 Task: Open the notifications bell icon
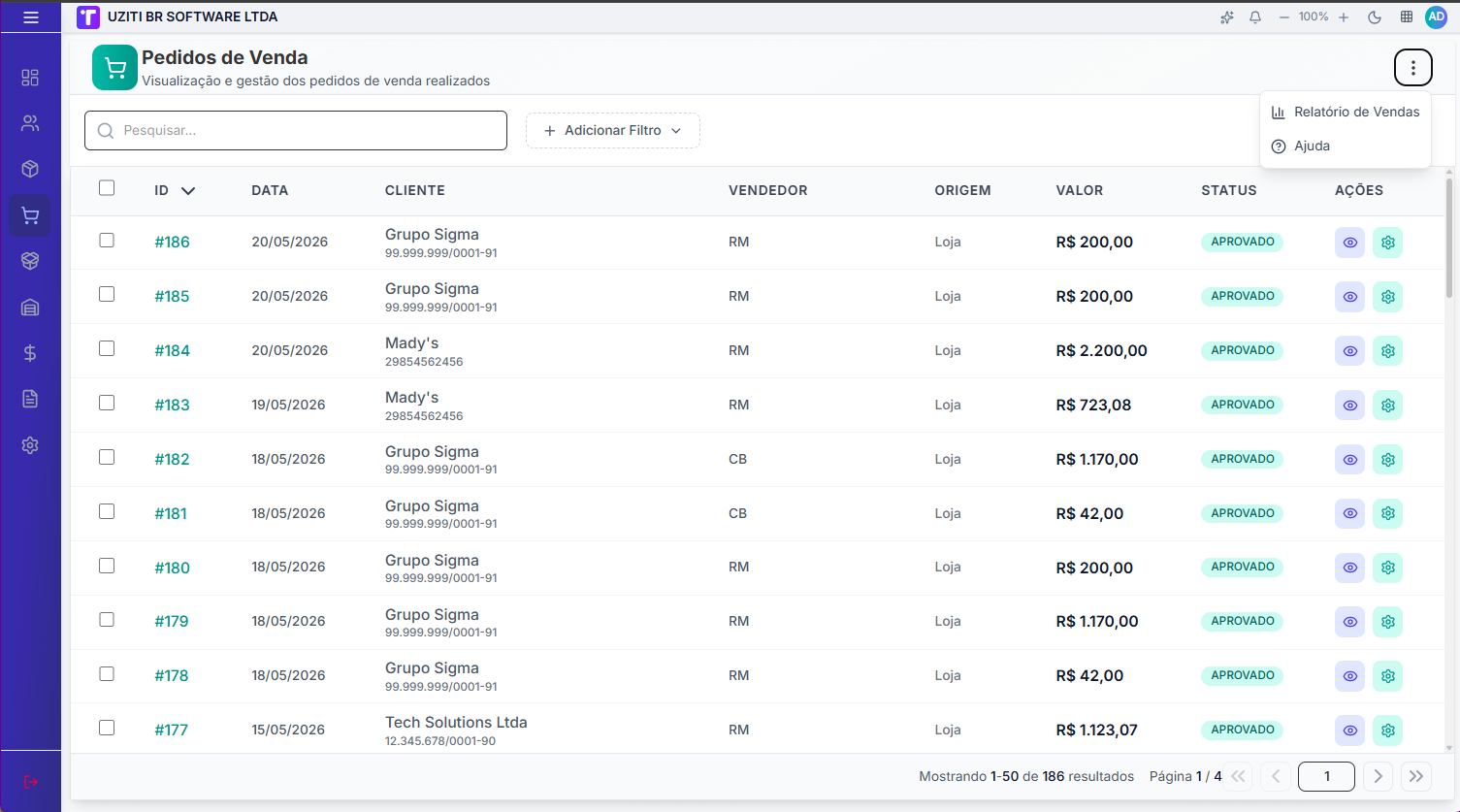click(1255, 17)
